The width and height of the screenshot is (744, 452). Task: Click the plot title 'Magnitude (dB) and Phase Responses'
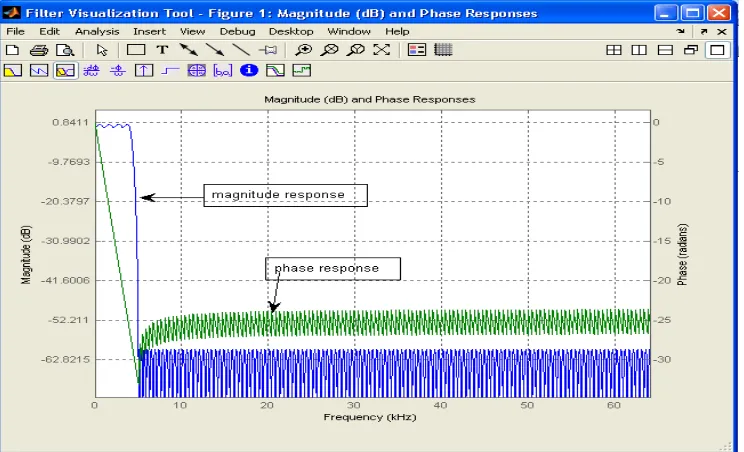tap(370, 100)
